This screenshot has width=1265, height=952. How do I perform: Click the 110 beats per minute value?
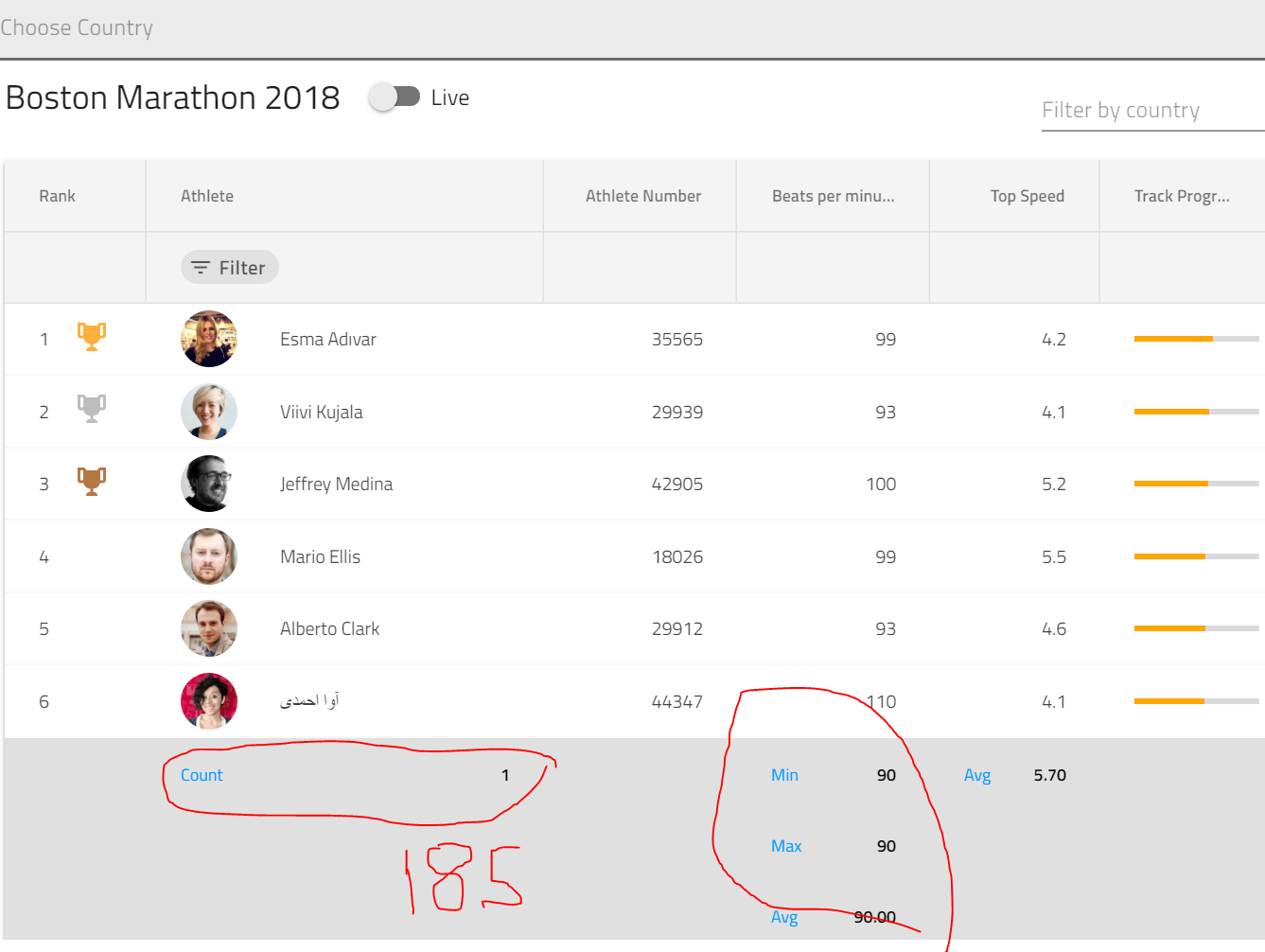tap(881, 701)
